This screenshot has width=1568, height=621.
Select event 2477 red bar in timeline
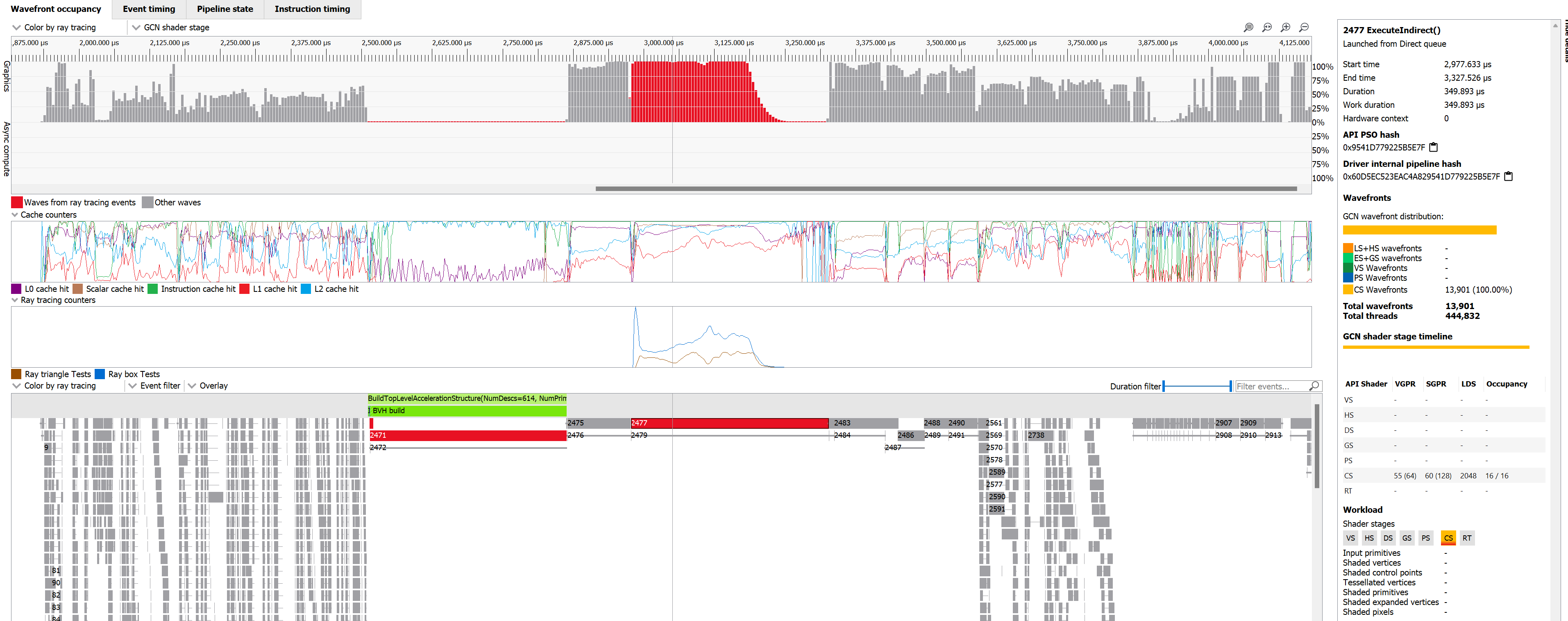pos(729,423)
